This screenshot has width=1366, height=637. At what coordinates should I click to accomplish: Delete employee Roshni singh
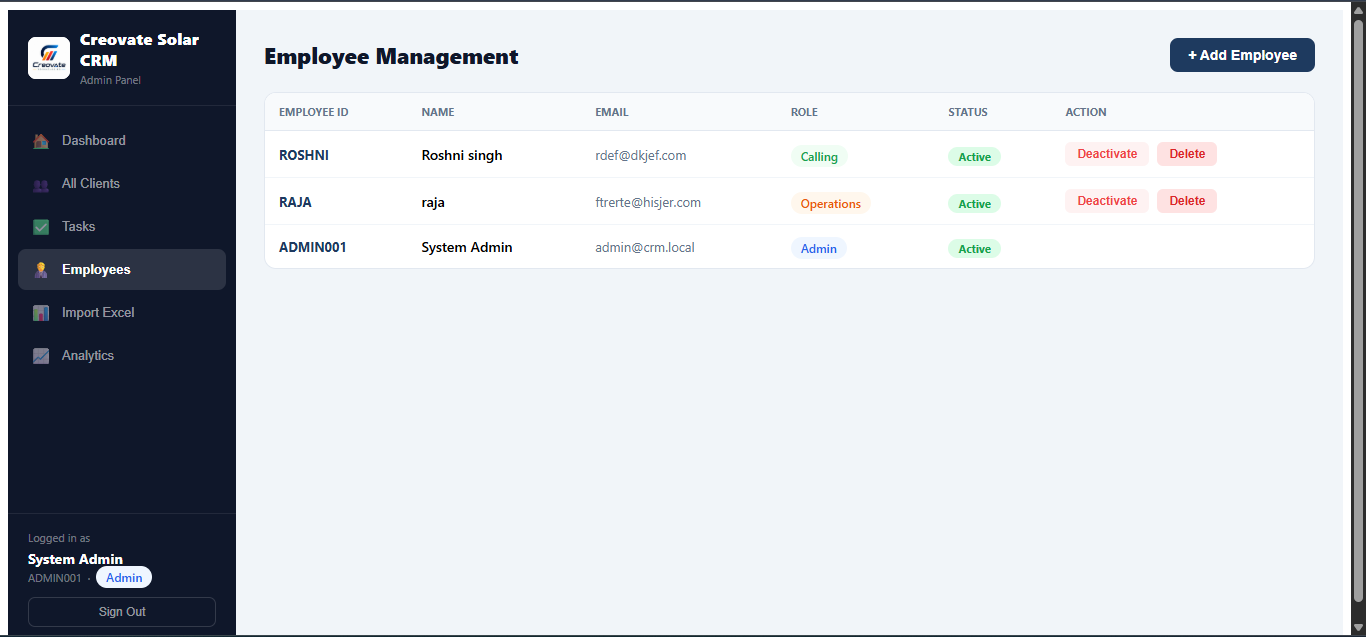pos(1187,154)
